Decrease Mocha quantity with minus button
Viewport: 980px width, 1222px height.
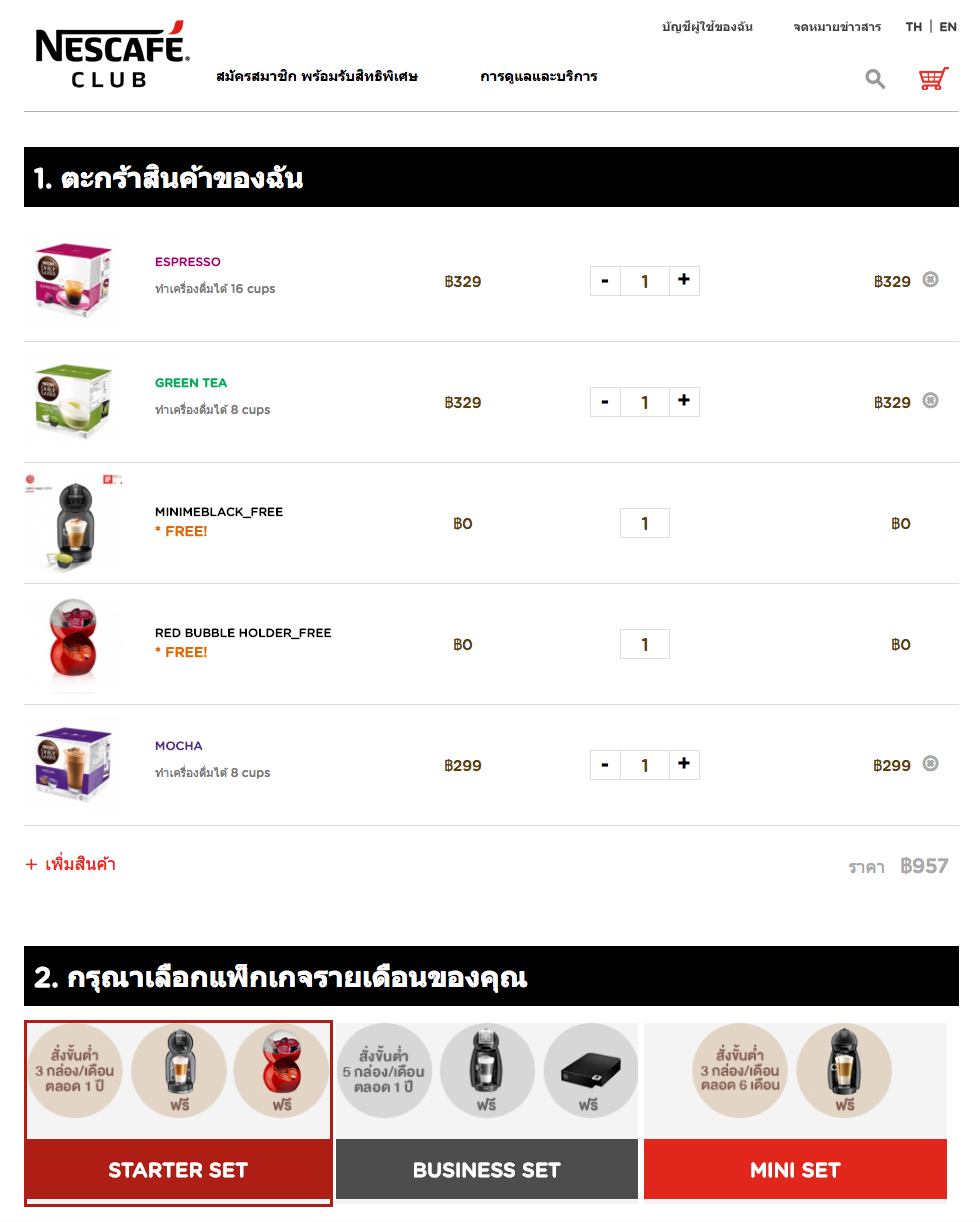[x=605, y=765]
